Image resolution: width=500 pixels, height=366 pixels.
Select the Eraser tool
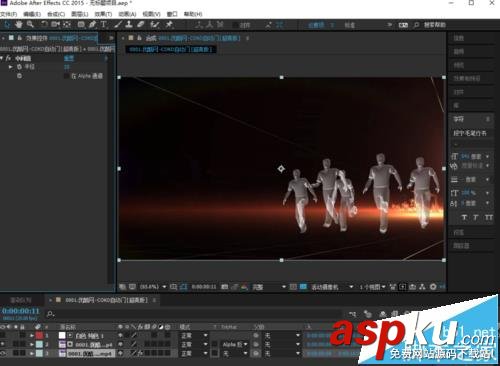[x=140, y=24]
